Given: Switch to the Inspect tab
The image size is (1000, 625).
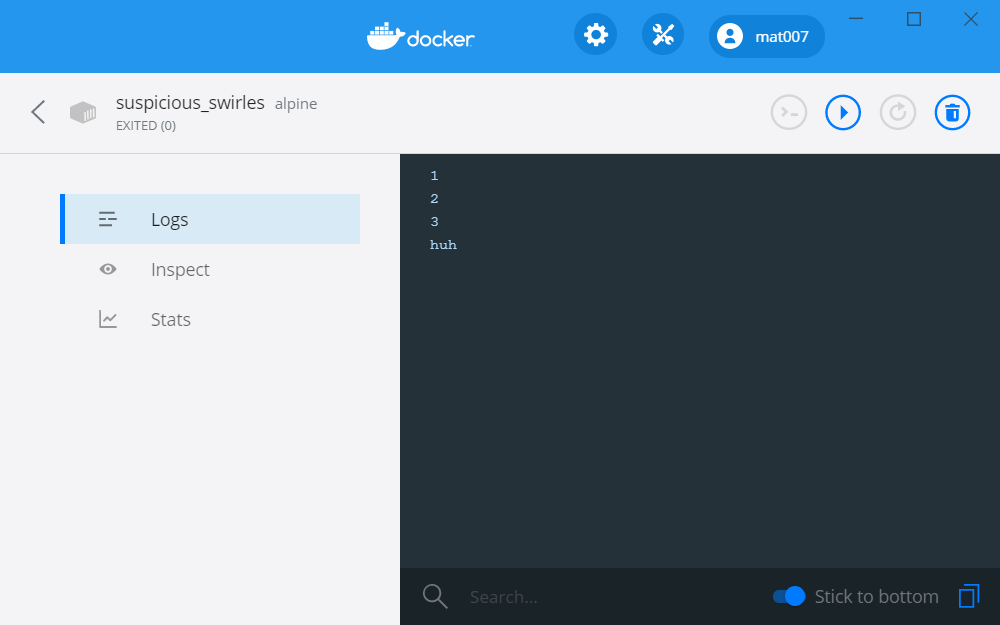Looking at the screenshot, I should point(210,269).
